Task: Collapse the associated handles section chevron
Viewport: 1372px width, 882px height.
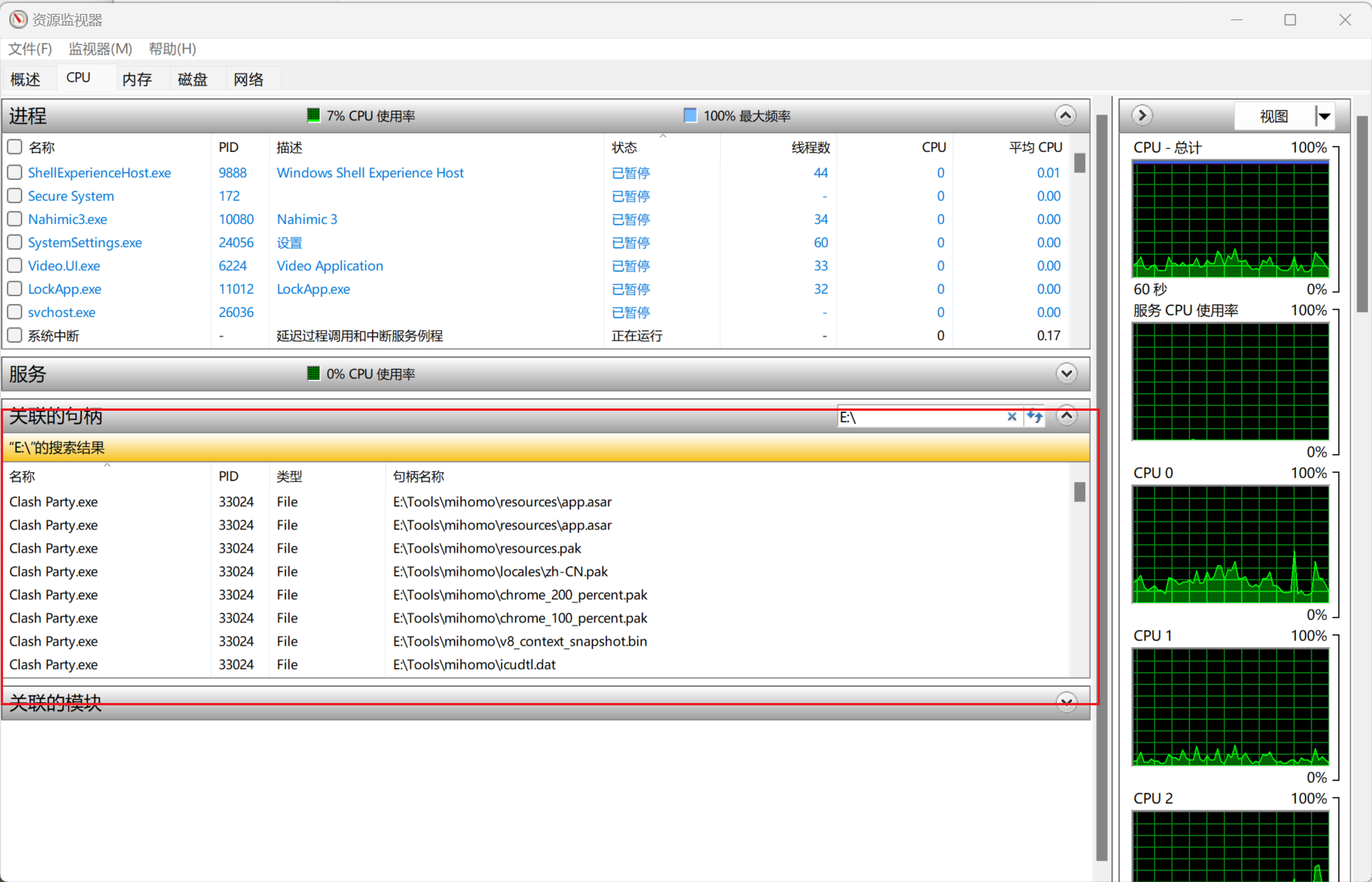Action: coord(1067,416)
